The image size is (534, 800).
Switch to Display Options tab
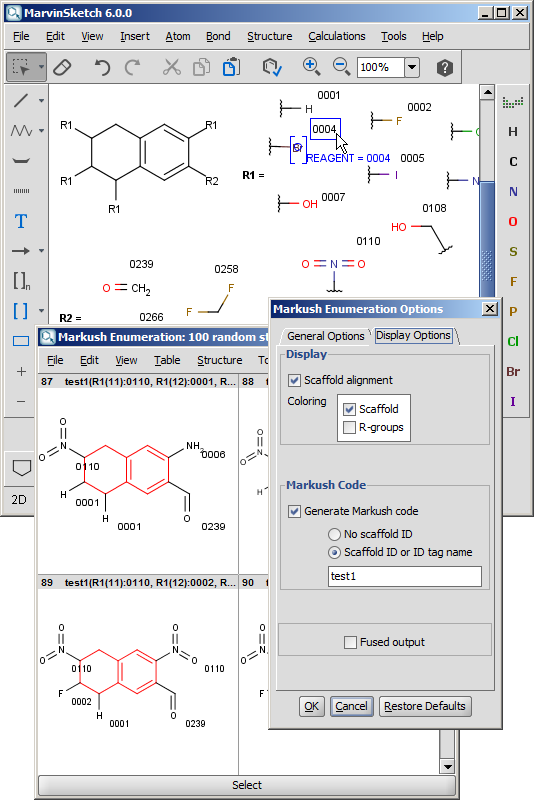tap(413, 335)
